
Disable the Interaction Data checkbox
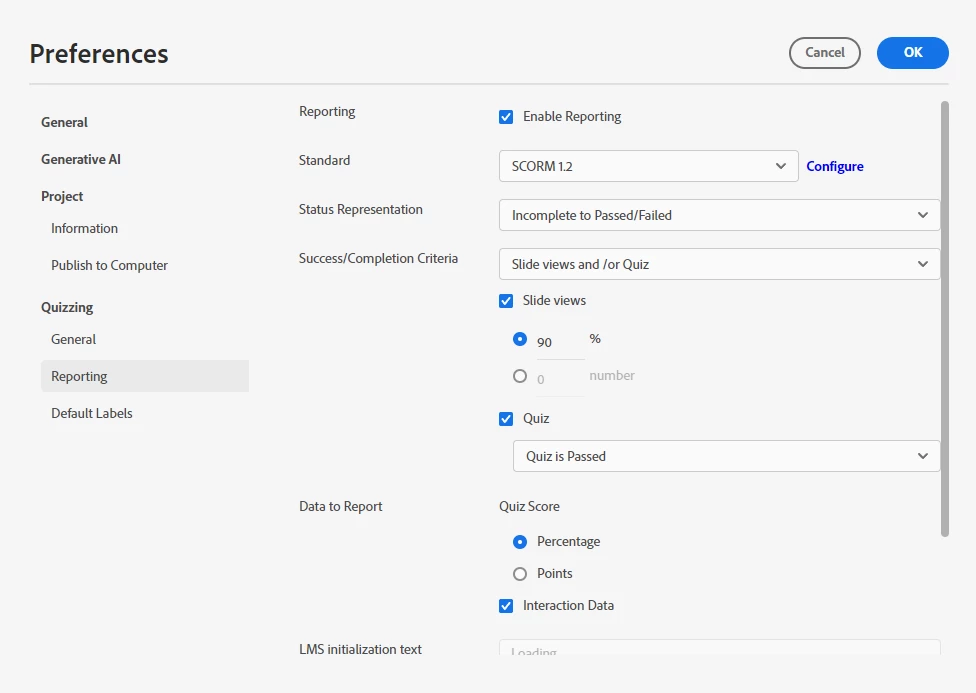[506, 606]
